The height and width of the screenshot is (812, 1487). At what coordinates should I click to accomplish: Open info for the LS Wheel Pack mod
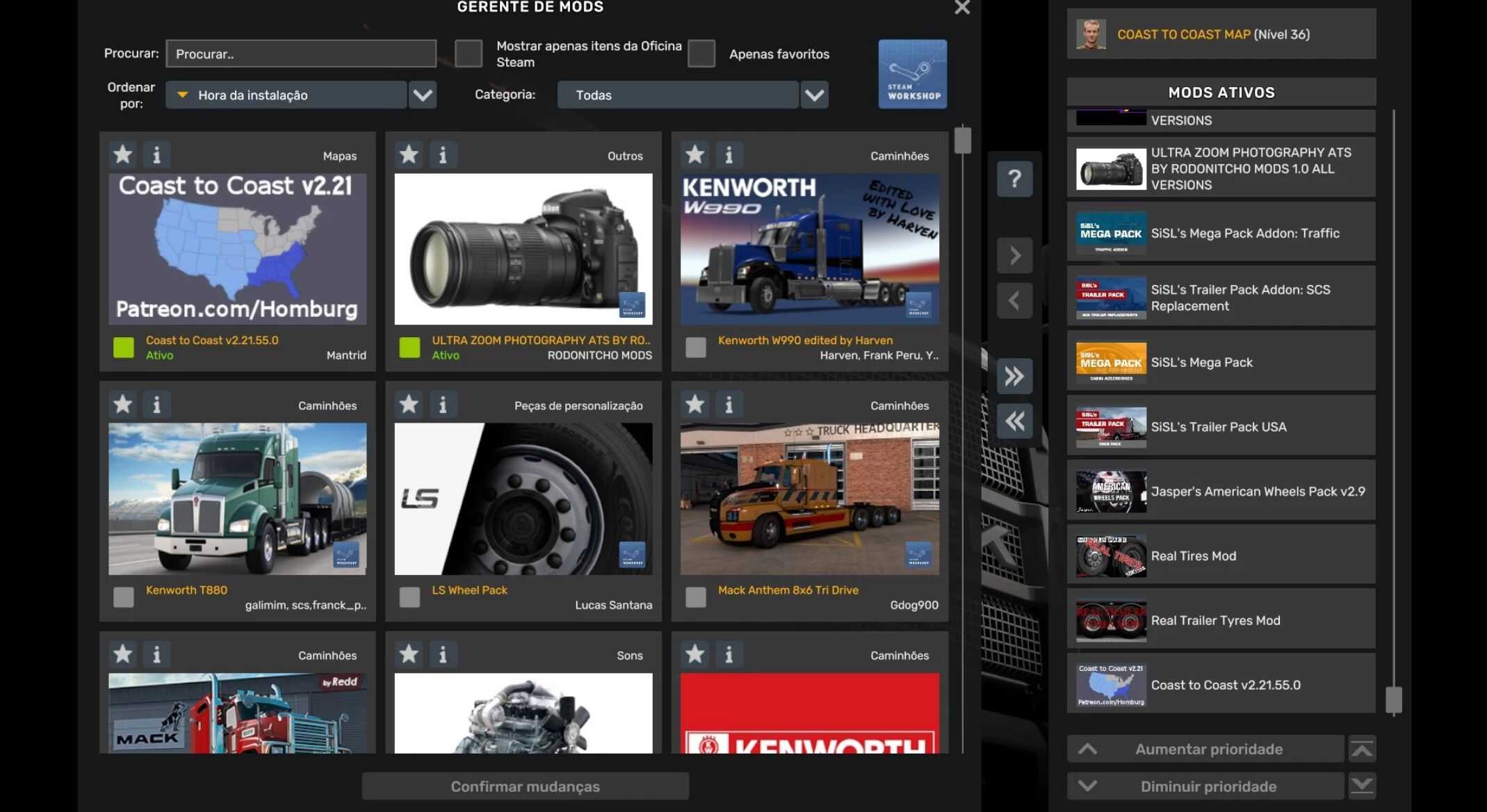pyautogui.click(x=443, y=405)
